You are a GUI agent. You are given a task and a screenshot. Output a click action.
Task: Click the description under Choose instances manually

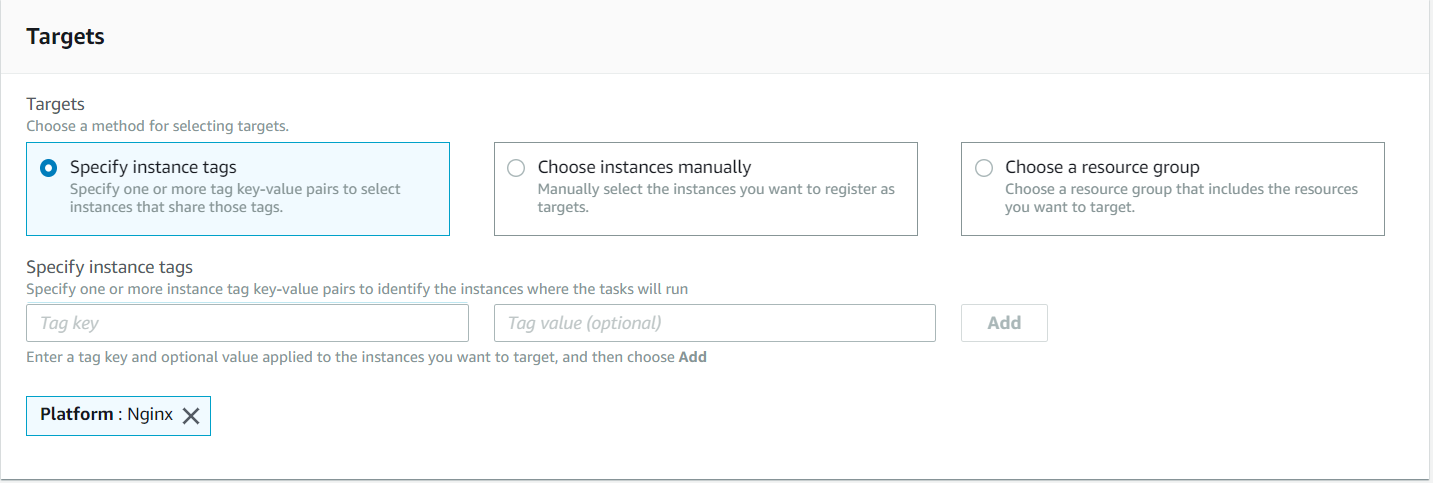point(715,198)
